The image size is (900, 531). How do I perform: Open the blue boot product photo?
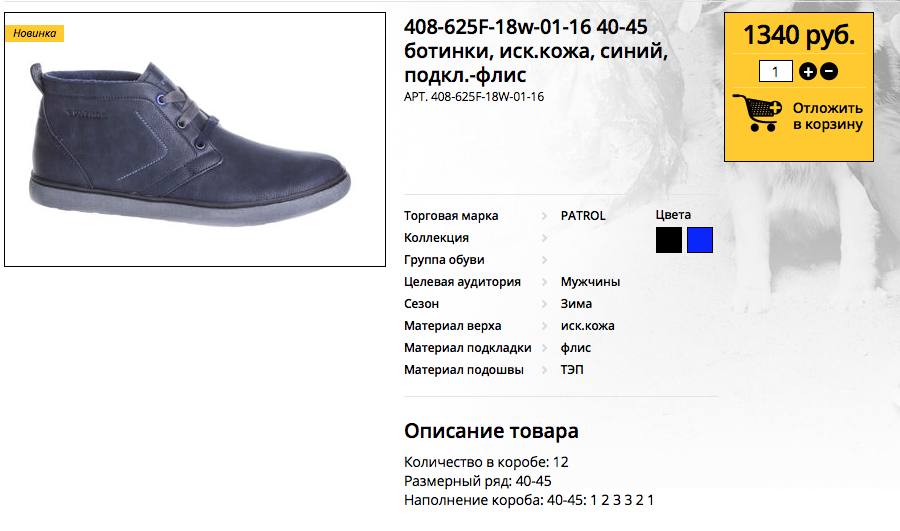coord(195,139)
